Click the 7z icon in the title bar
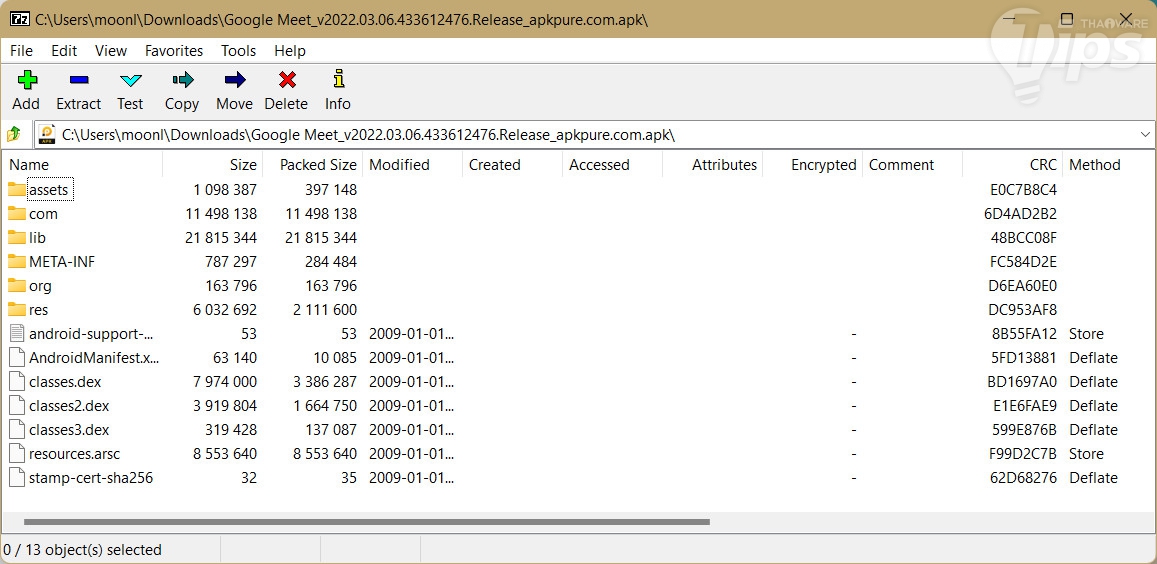This screenshot has width=1157, height=564. (20, 19)
